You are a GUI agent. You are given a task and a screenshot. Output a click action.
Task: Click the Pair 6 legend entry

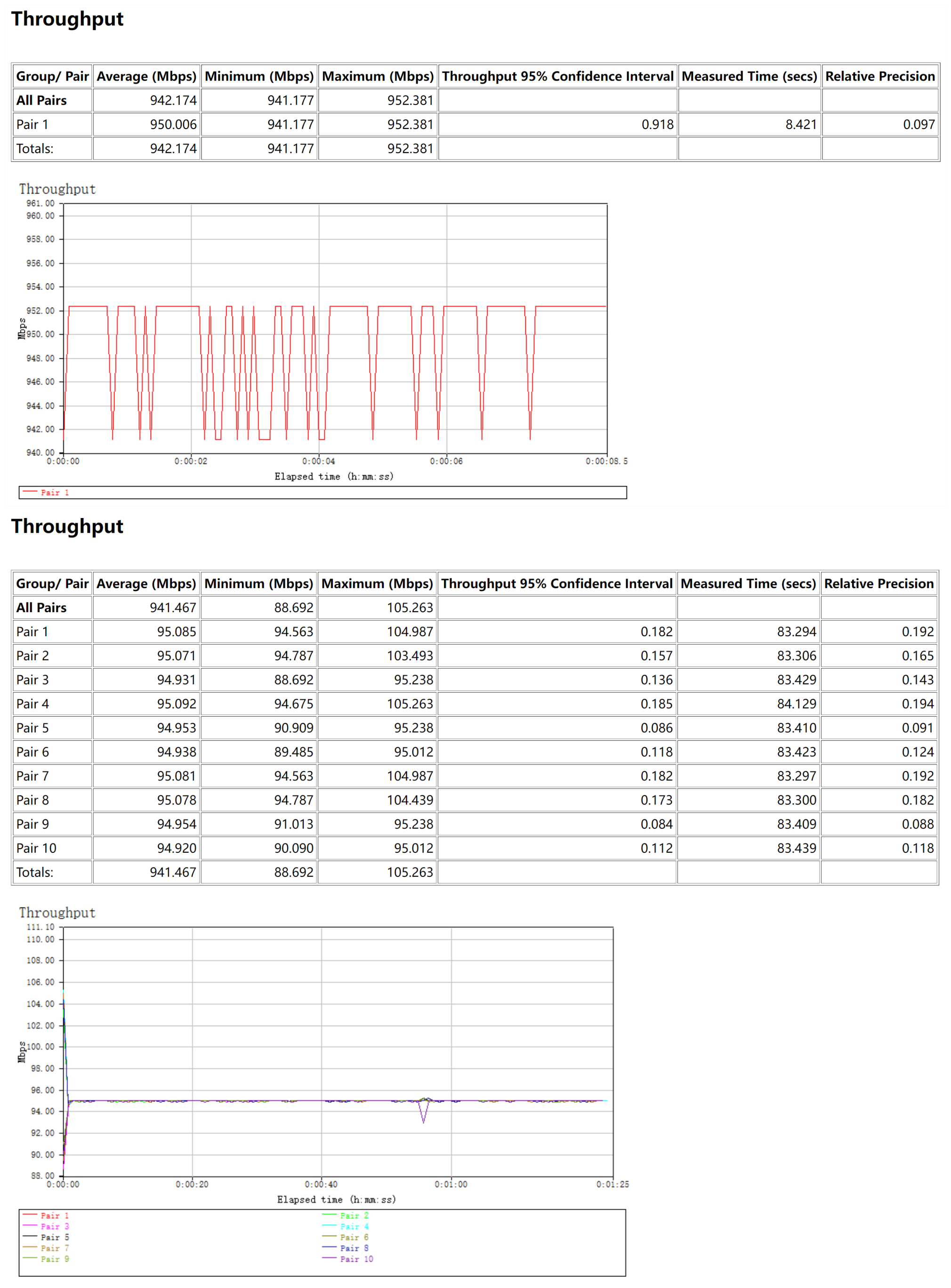pyautogui.click(x=354, y=1237)
